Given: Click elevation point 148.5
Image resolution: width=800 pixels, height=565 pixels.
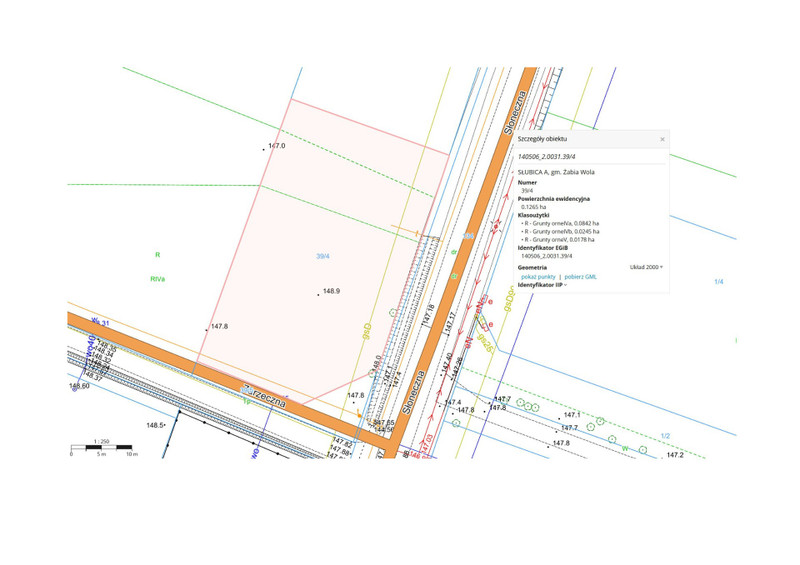Looking at the screenshot, I should (155, 425).
